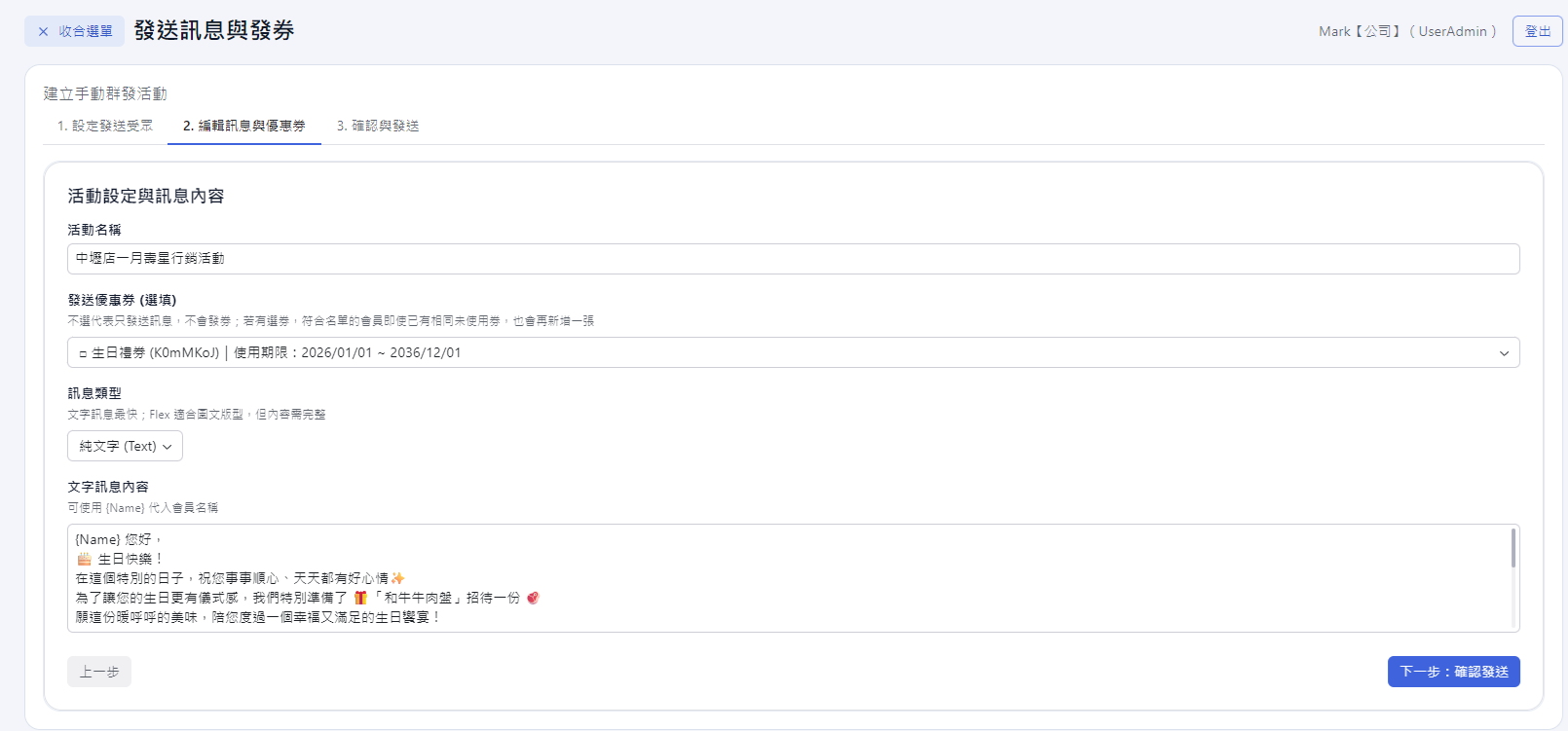Collapse the sidebar via 收合選單

click(x=76, y=31)
